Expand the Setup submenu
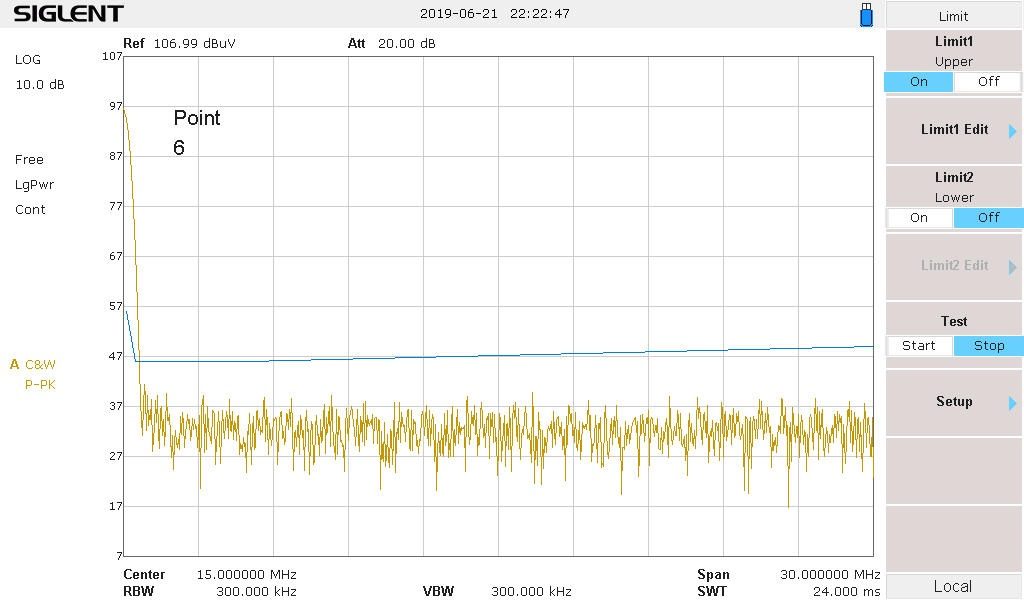Image resolution: width=1024 pixels, height=600 pixels. coord(954,402)
